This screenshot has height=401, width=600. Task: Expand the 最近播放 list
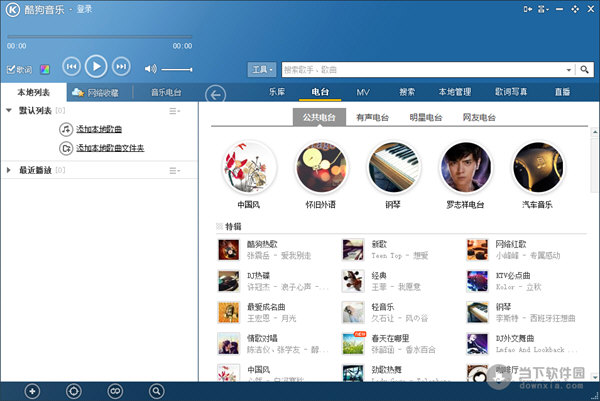(x=8, y=170)
